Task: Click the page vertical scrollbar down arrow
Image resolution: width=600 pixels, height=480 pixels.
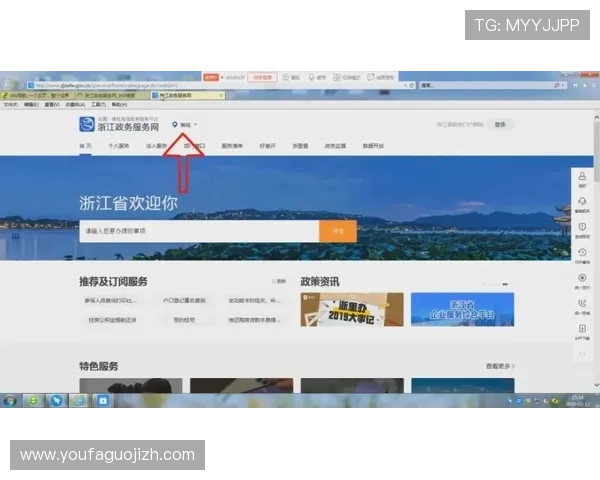Action: tap(597, 385)
